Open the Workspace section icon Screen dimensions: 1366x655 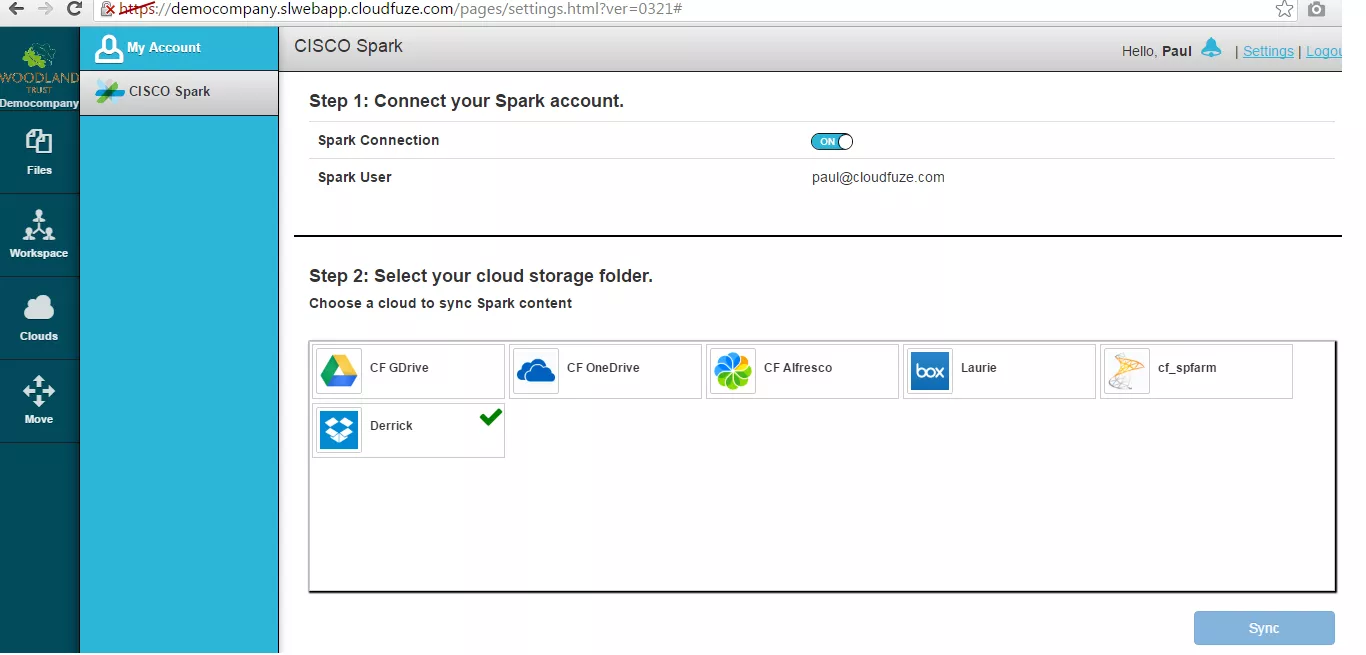pyautogui.click(x=39, y=225)
